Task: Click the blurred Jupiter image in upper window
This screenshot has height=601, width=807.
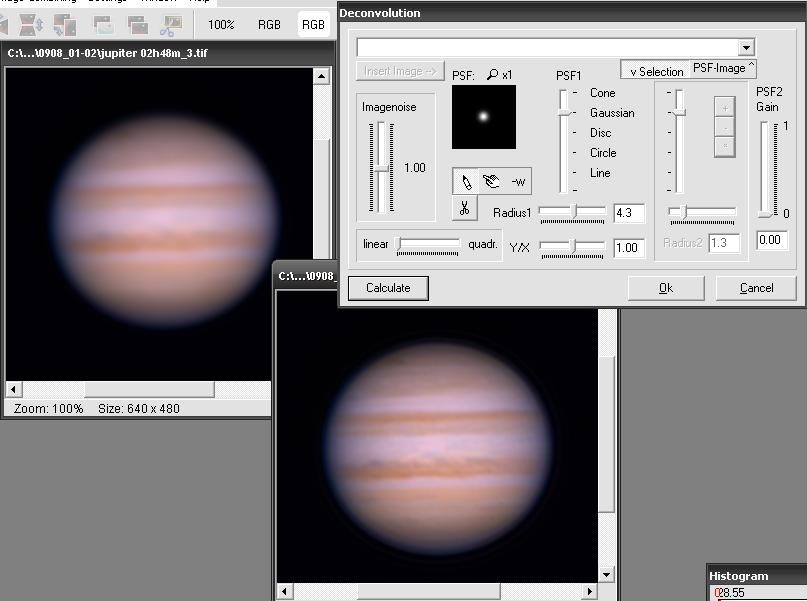Action: (165, 222)
